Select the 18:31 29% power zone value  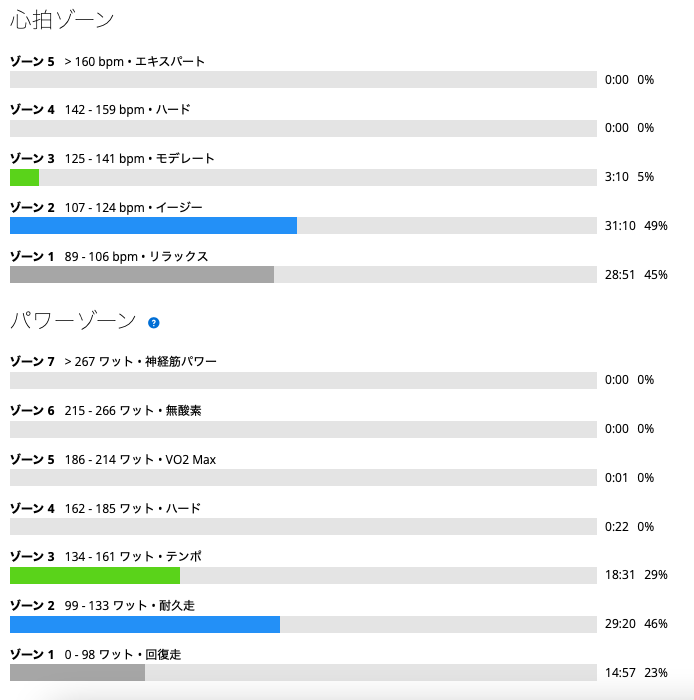tap(636, 575)
